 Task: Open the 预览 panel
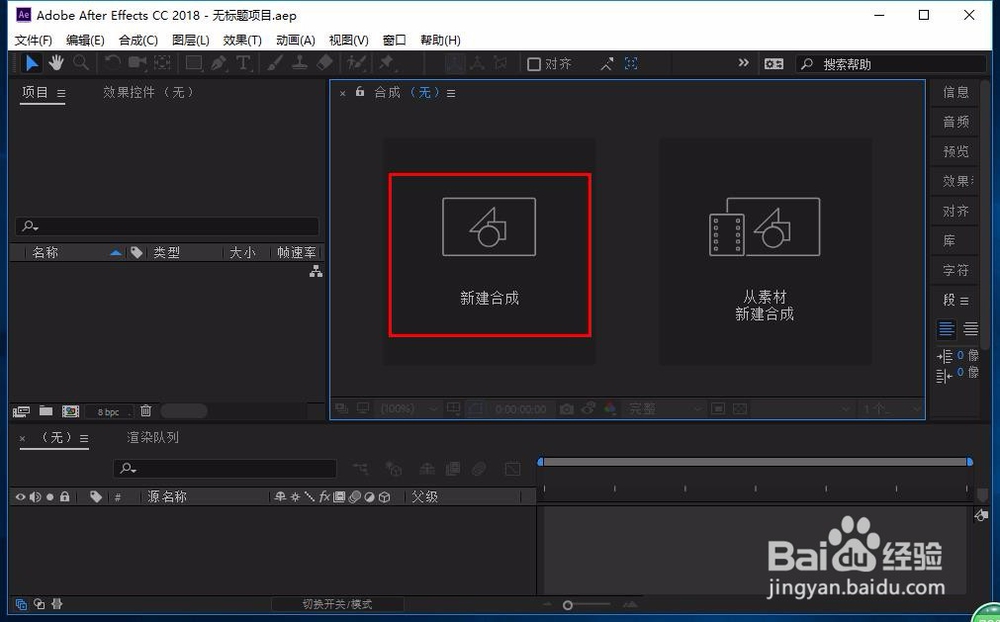[955, 152]
